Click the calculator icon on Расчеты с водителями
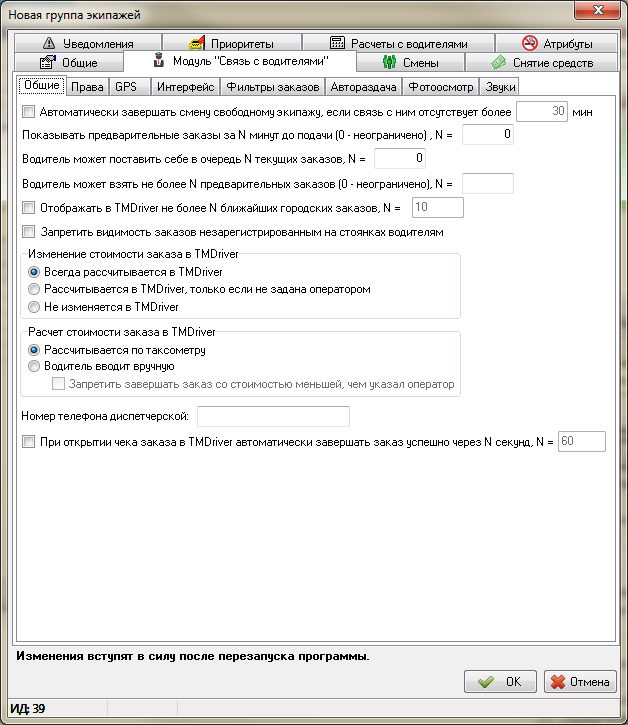 (x=337, y=44)
